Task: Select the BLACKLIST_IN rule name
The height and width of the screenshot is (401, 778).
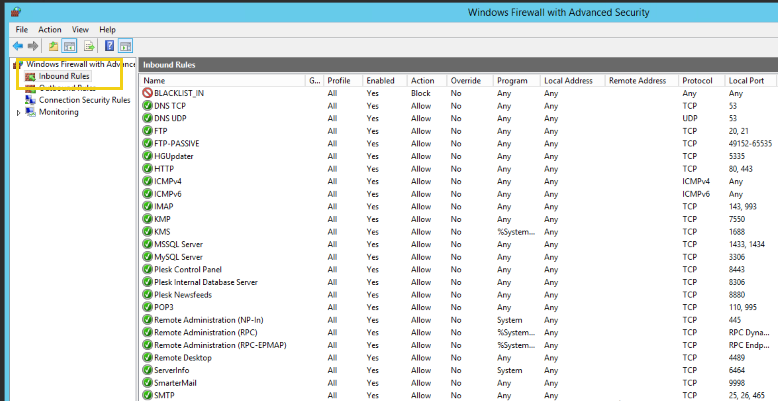Action: [x=179, y=93]
